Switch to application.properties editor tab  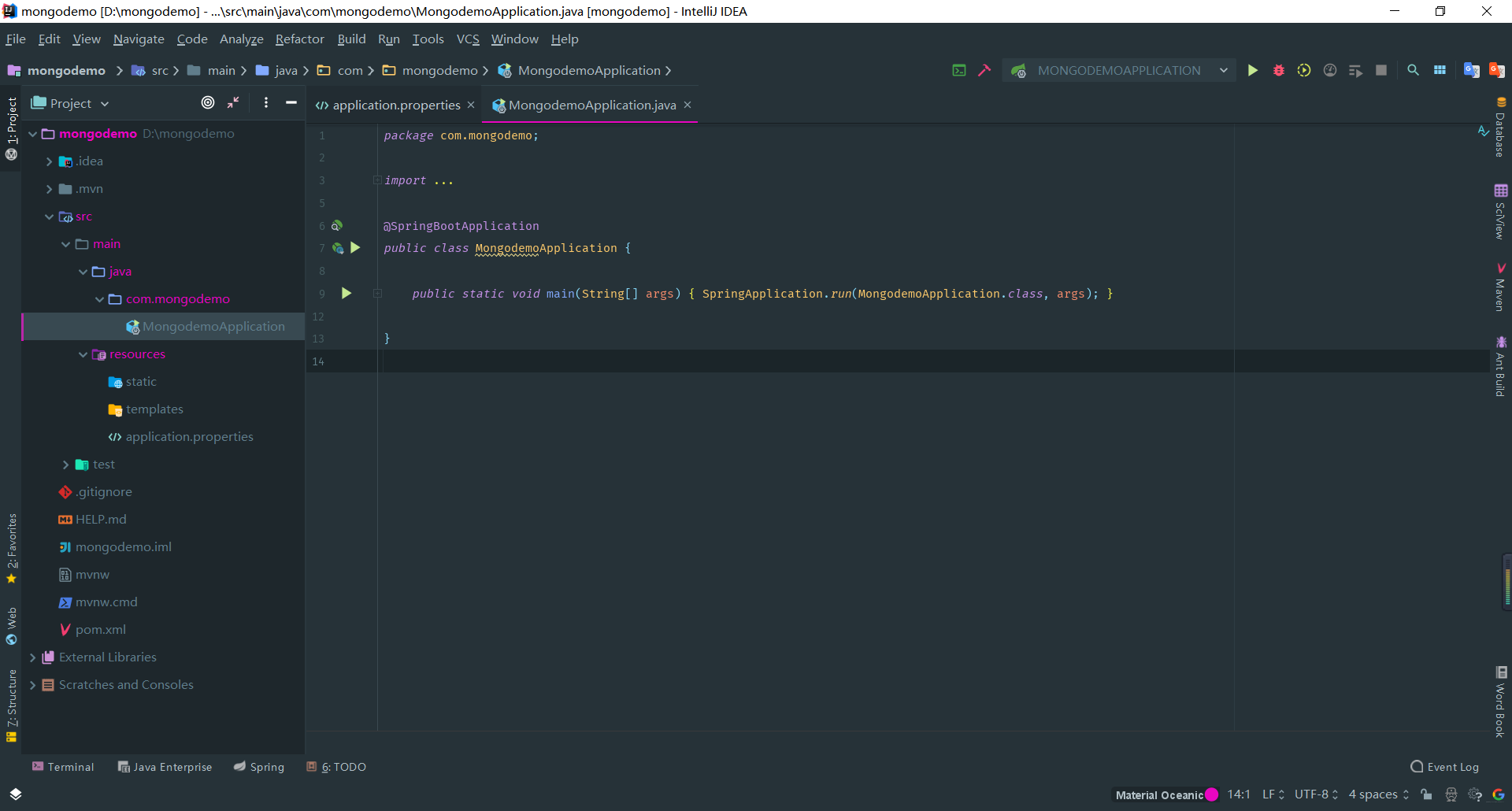(x=396, y=106)
